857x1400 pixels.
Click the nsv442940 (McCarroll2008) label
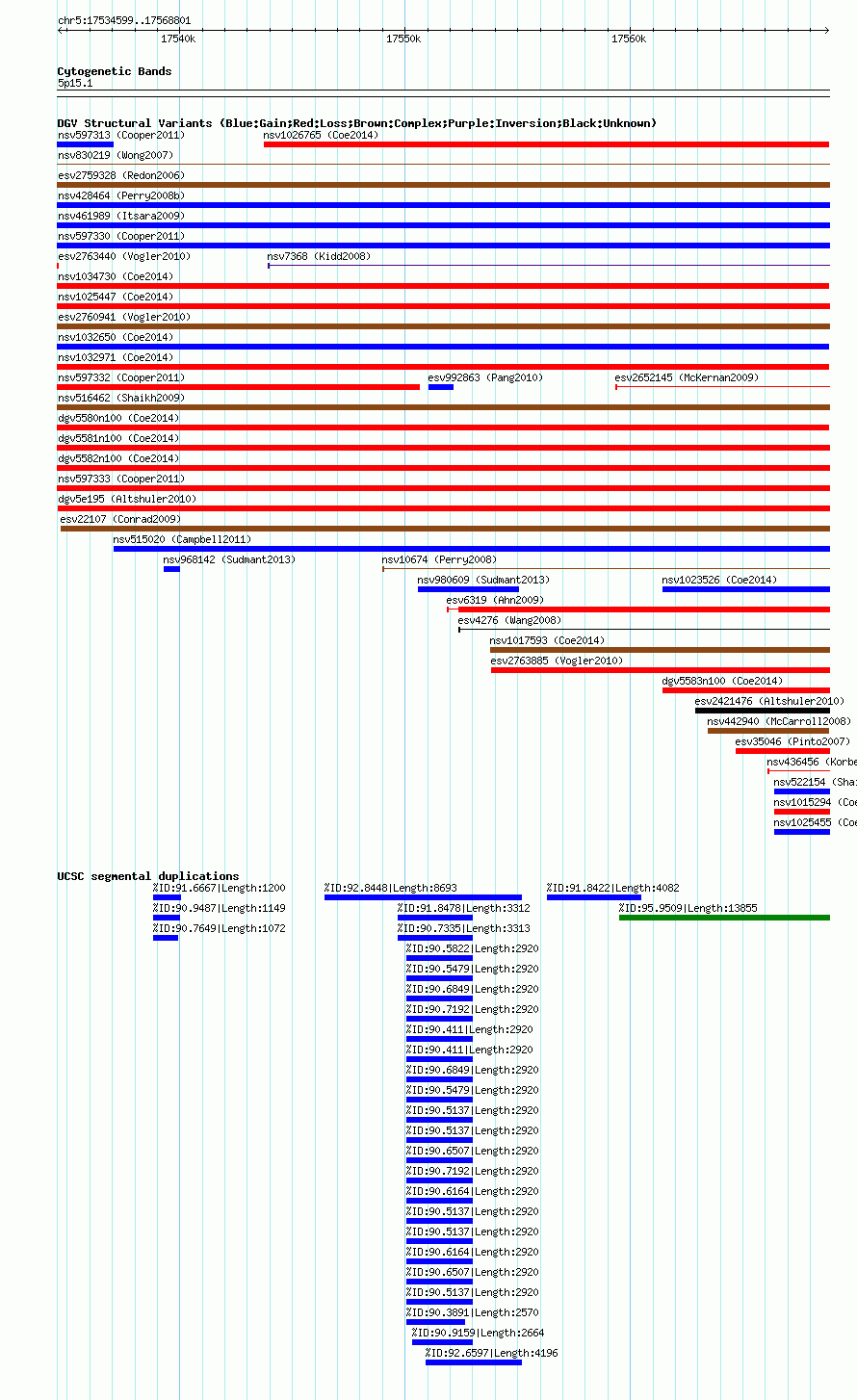point(779,722)
